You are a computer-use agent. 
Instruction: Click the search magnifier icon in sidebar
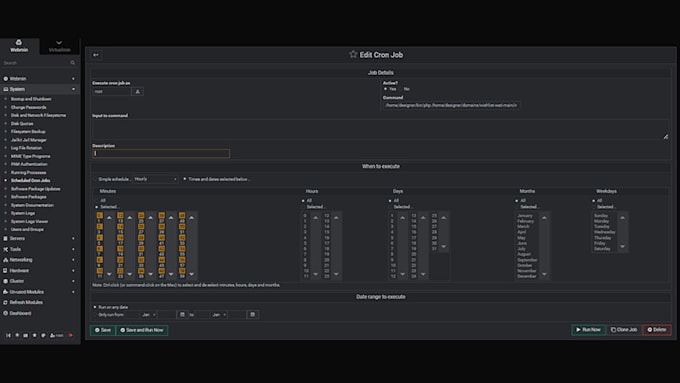point(72,63)
